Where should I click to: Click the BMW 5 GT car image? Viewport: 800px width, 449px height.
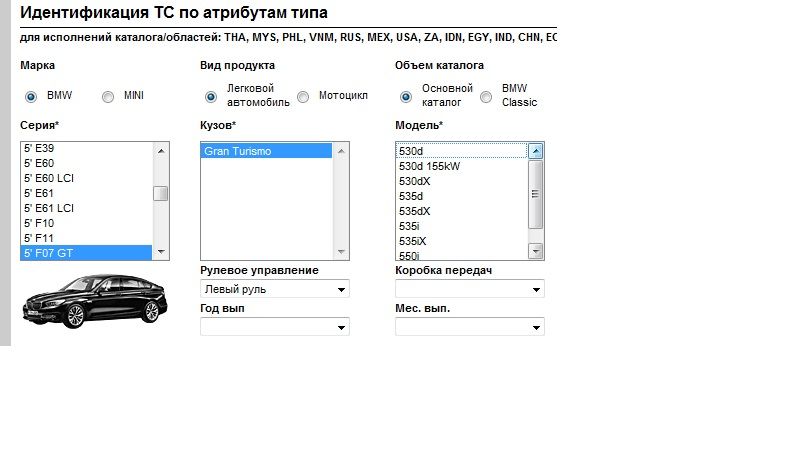[95, 301]
